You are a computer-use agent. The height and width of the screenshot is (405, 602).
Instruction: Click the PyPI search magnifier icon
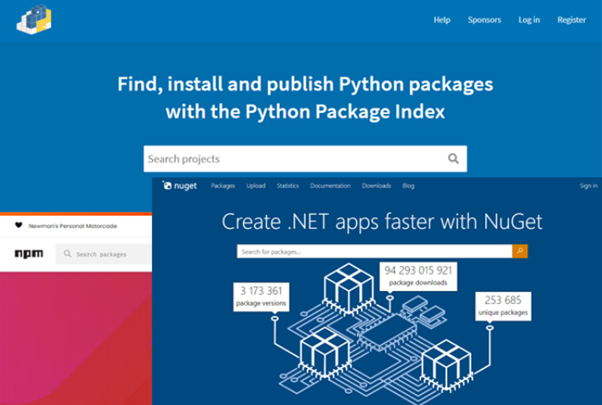[453, 158]
